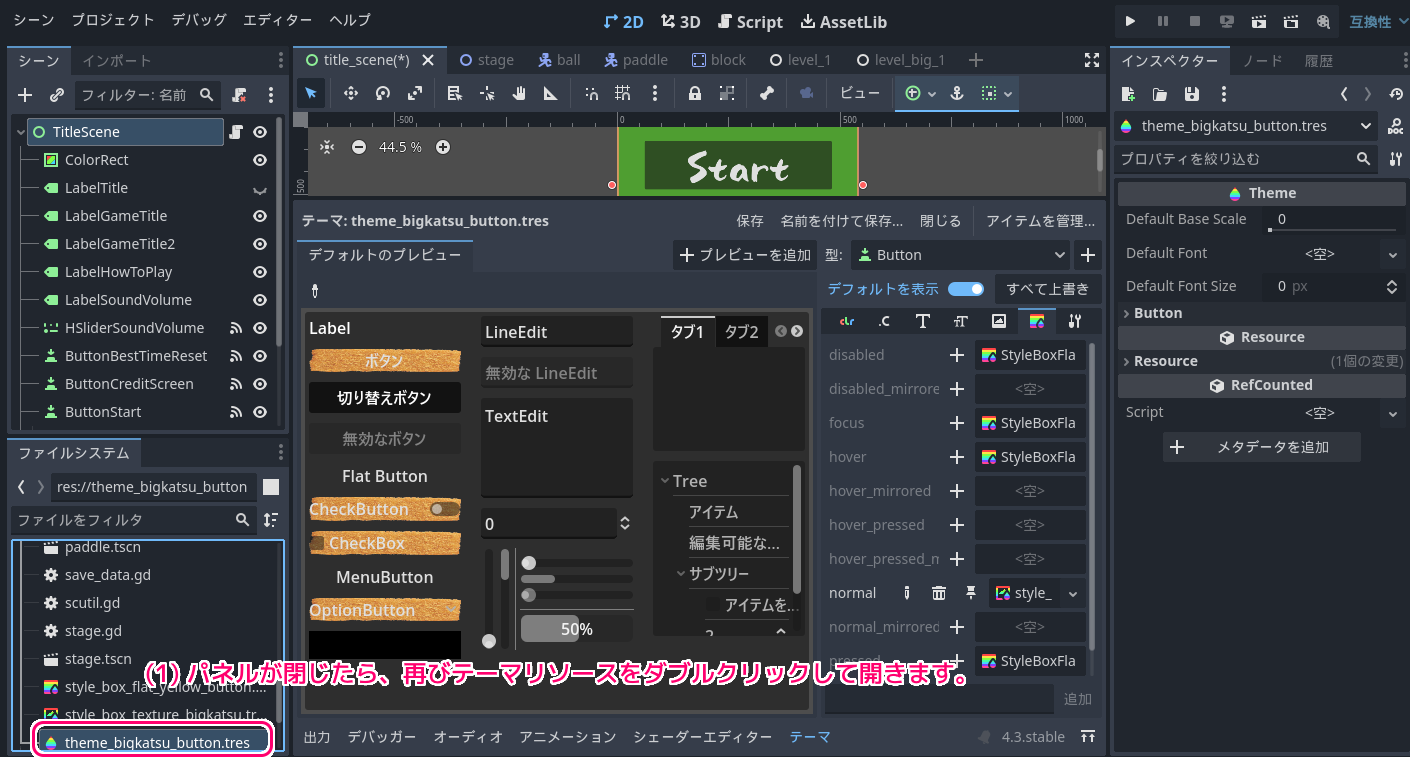Image resolution: width=1410 pixels, height=757 pixels.
Task: Click the ファイルをフィルタ search field
Action: (x=132, y=520)
